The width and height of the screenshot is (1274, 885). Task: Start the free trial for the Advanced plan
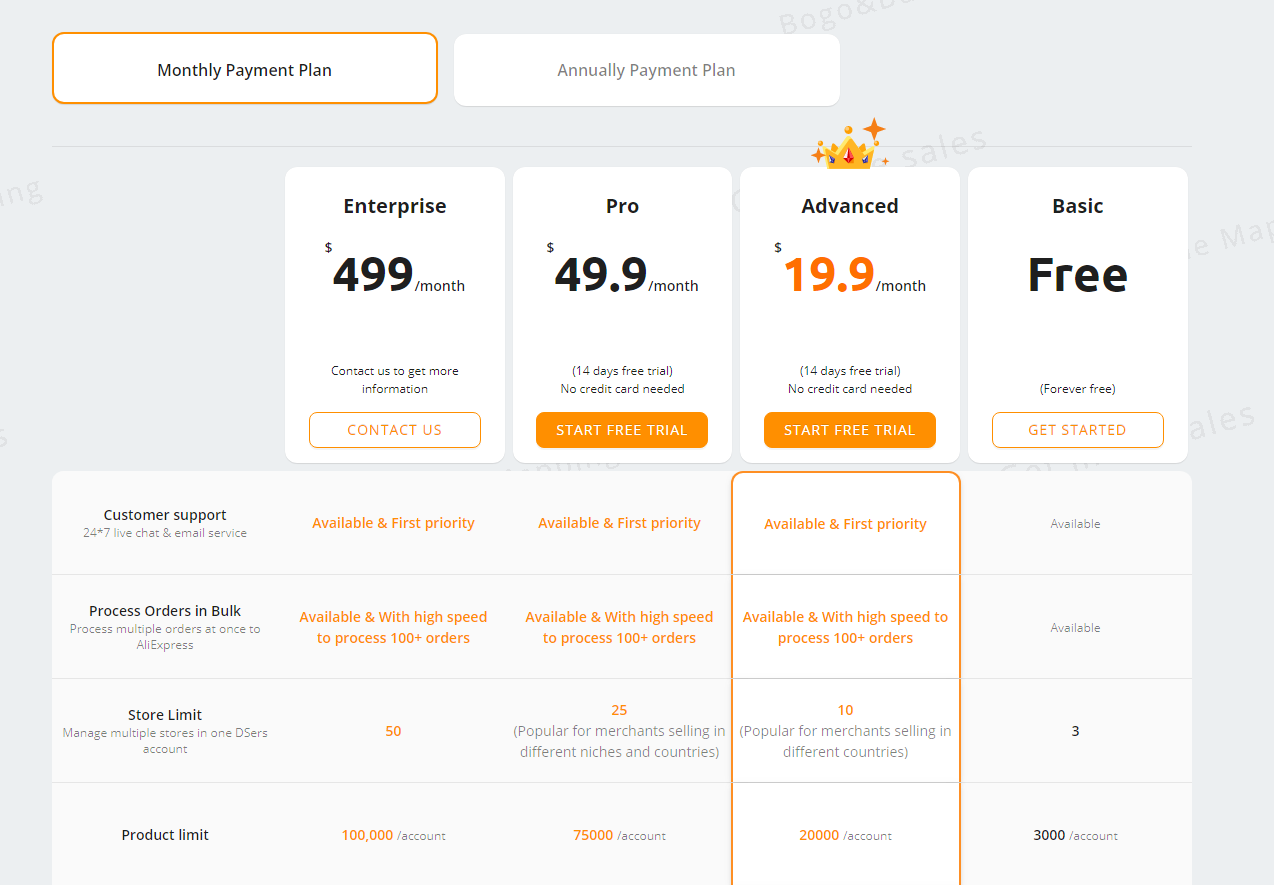tap(849, 429)
